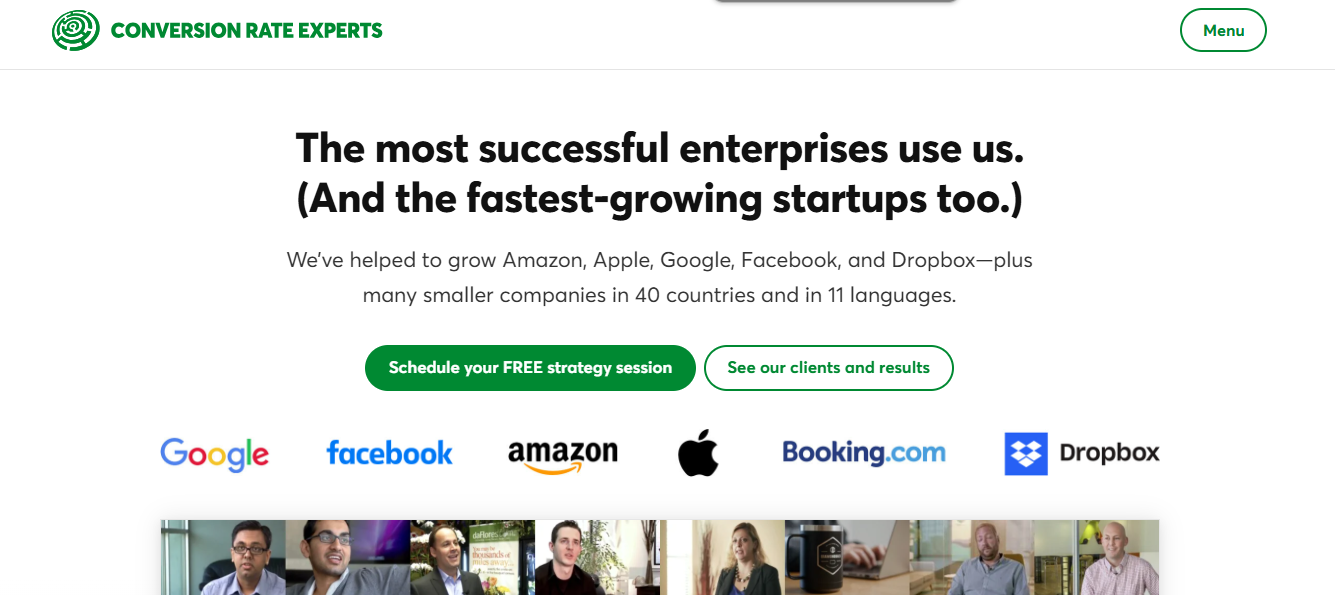Screen dimensions: 1335x595
Task: Click Conversion Rate Experts site title
Action: (x=246, y=31)
